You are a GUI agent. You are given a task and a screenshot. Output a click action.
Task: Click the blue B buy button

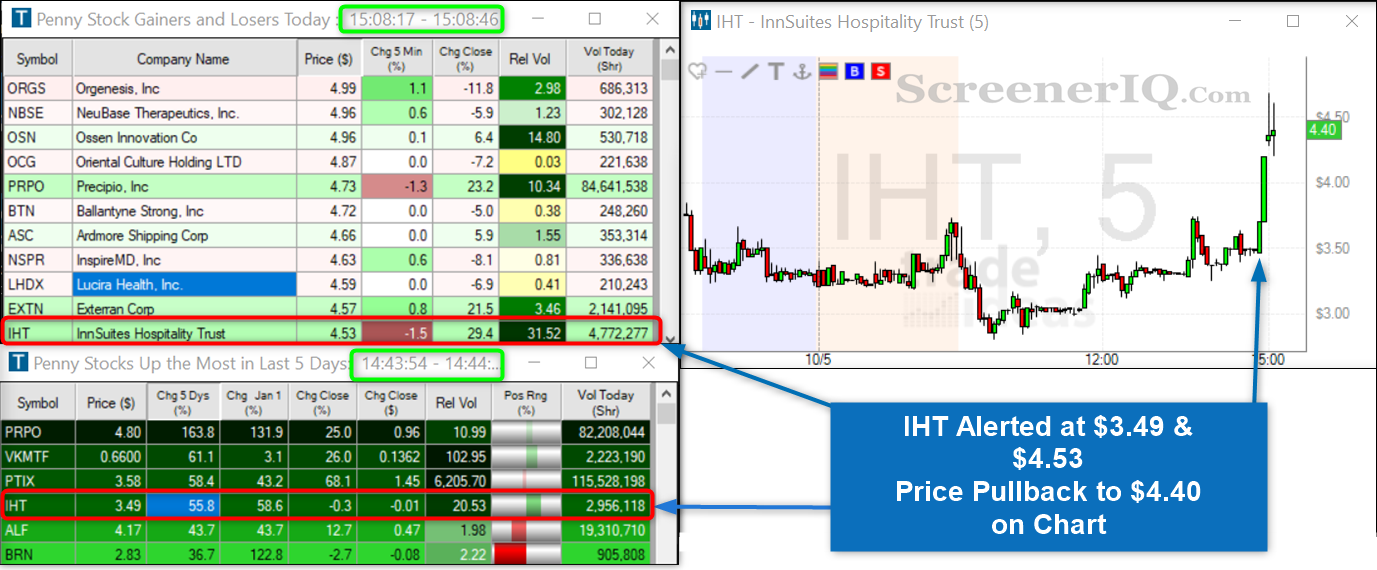(x=854, y=71)
